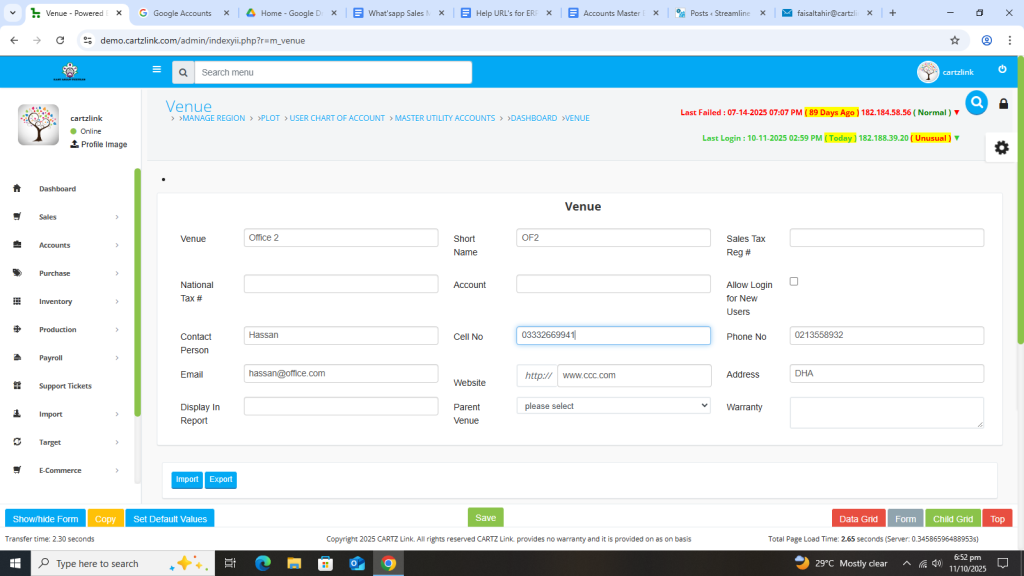The image size is (1024, 576).
Task: Click the green Save button
Action: 485,518
